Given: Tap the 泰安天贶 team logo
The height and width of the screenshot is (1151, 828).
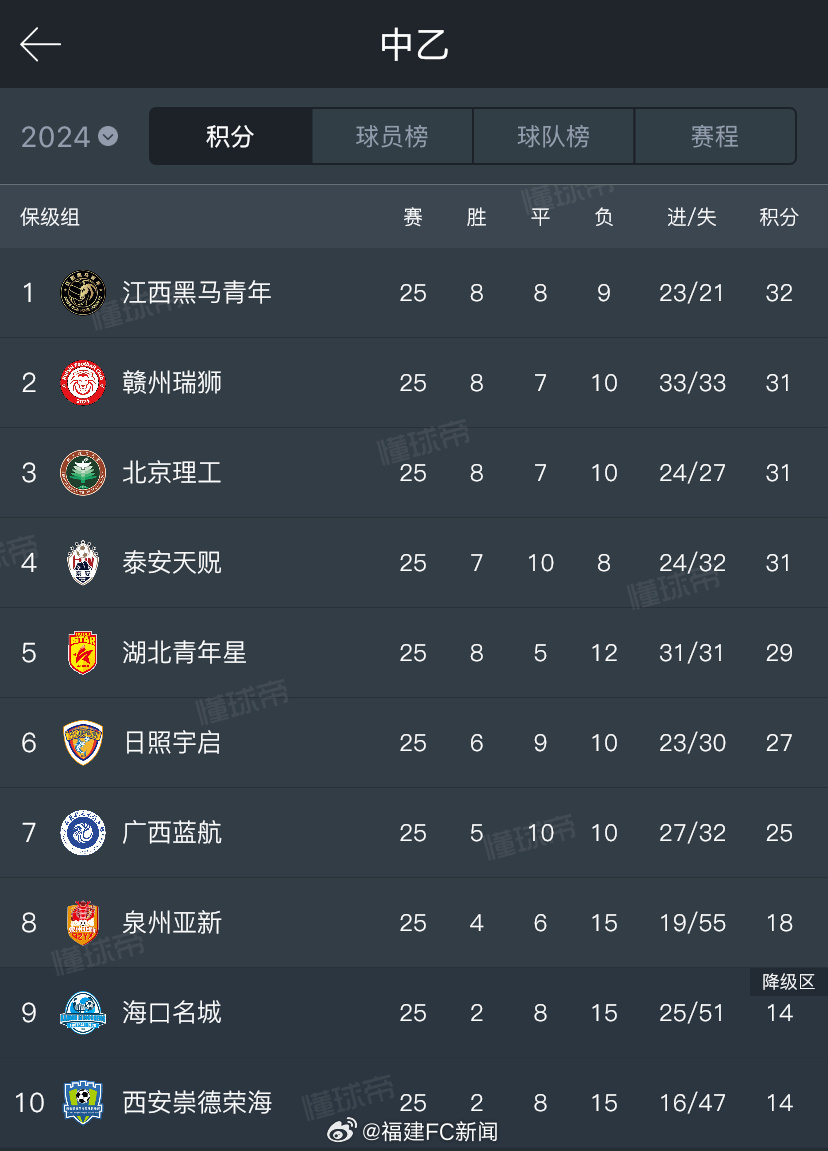Looking at the screenshot, I should click(83, 563).
